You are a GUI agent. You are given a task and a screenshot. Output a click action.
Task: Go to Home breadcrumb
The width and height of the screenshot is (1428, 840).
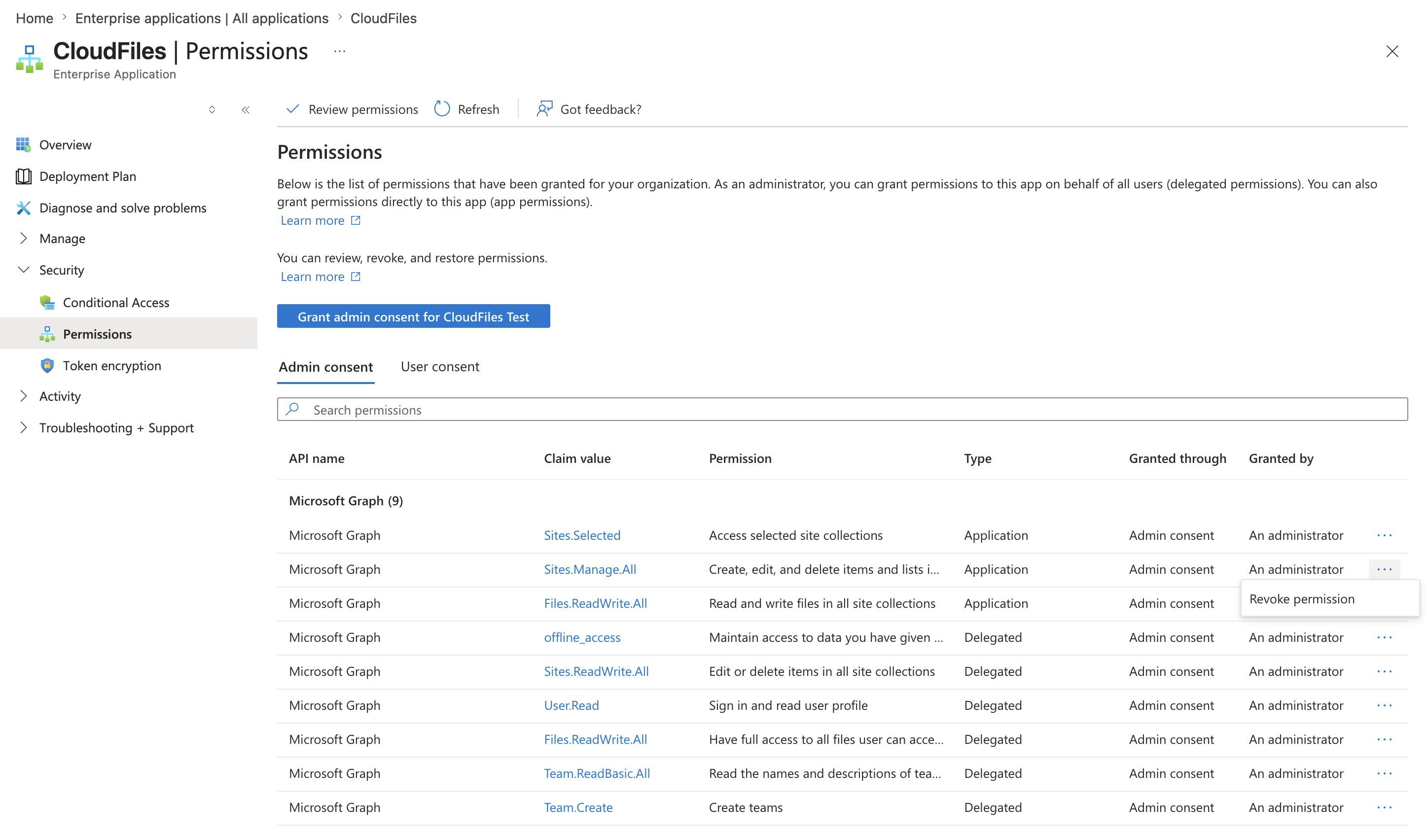click(x=35, y=18)
